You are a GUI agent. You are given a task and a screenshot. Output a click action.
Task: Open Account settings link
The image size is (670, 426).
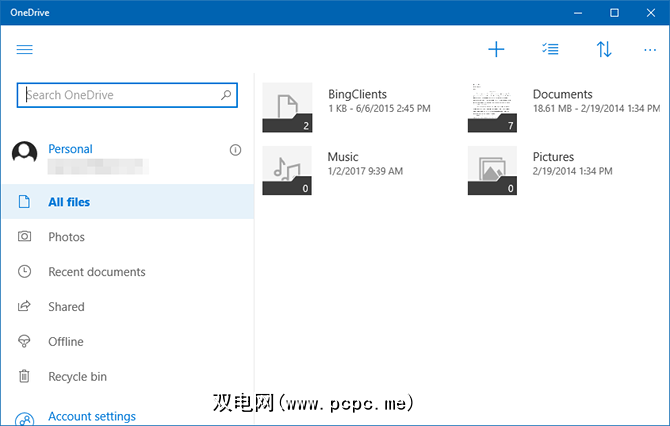[92, 416]
